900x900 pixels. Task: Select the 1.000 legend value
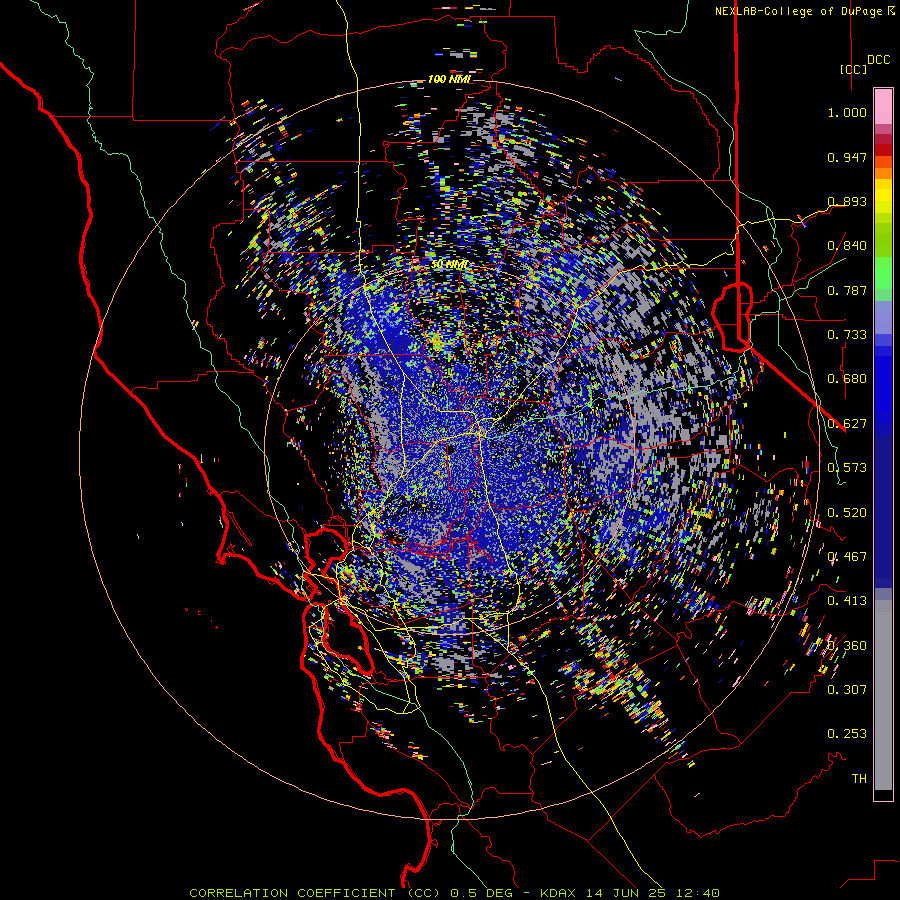tap(847, 112)
